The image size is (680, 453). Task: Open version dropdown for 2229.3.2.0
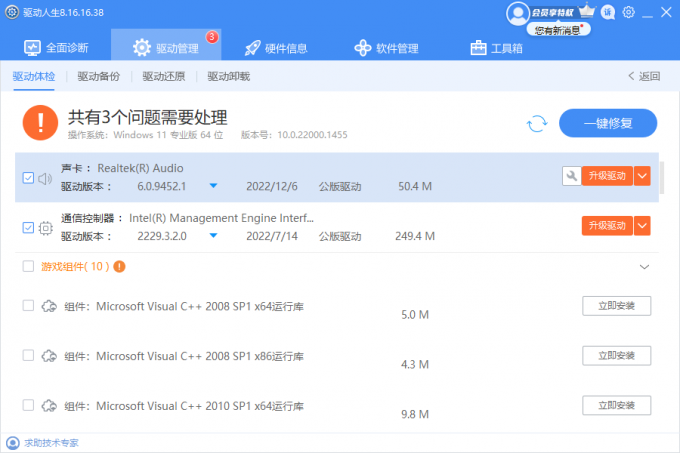[213, 236]
